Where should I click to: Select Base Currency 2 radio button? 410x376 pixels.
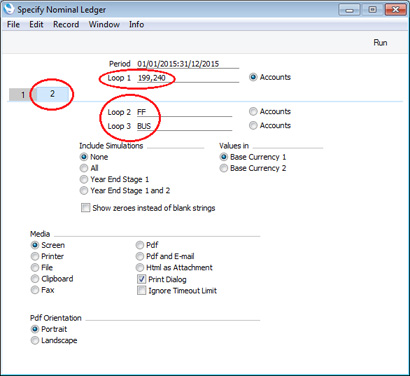[224, 168]
